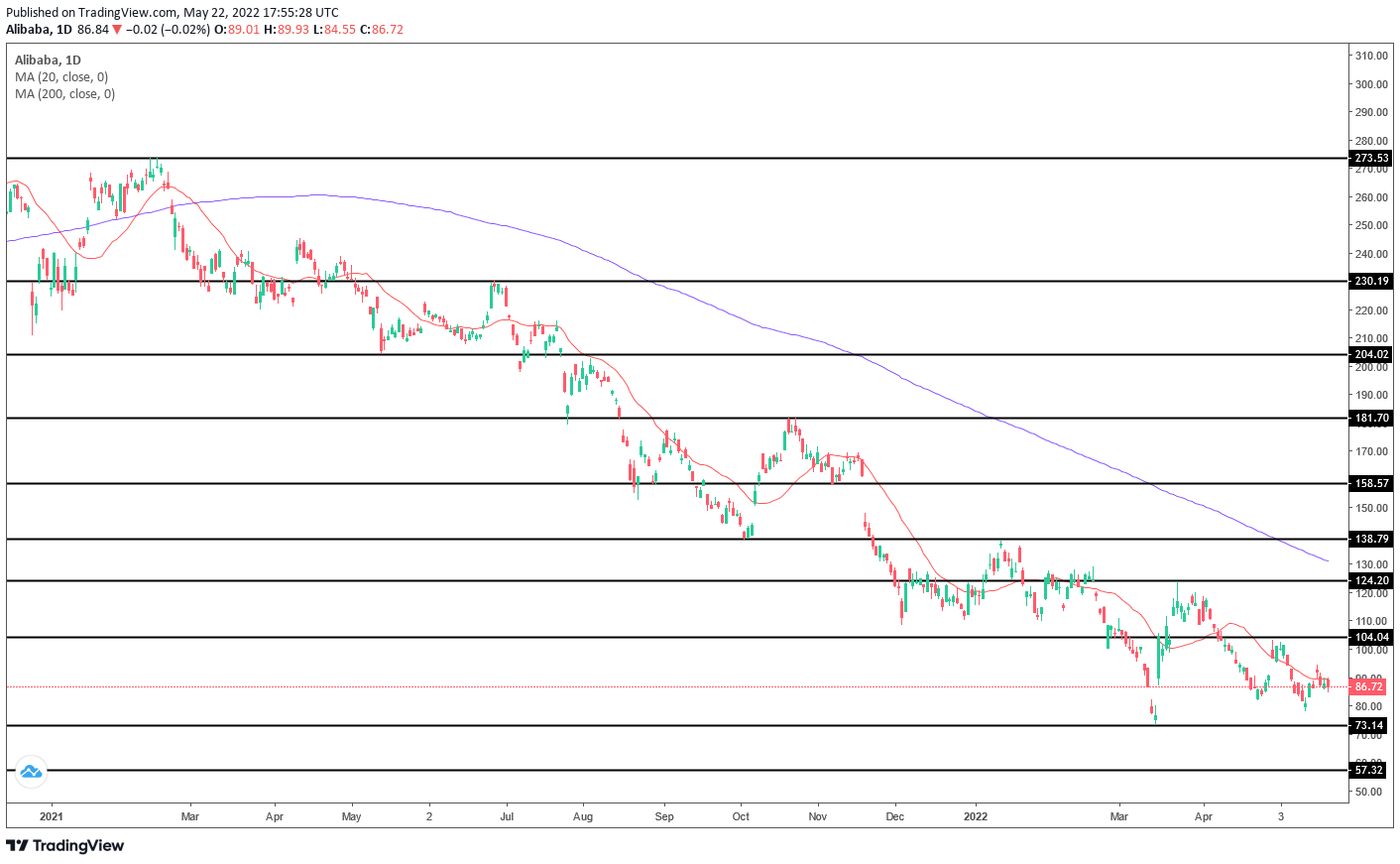Click the Sep date axis label
1400x864 pixels.
664,816
